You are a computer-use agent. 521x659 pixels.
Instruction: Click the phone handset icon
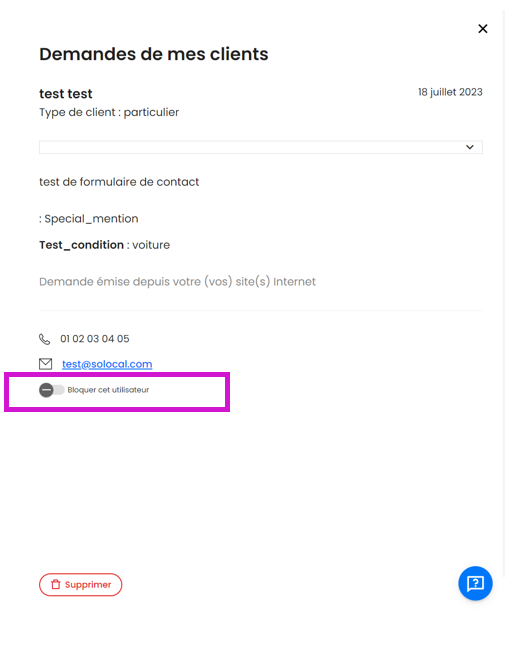tap(45, 339)
